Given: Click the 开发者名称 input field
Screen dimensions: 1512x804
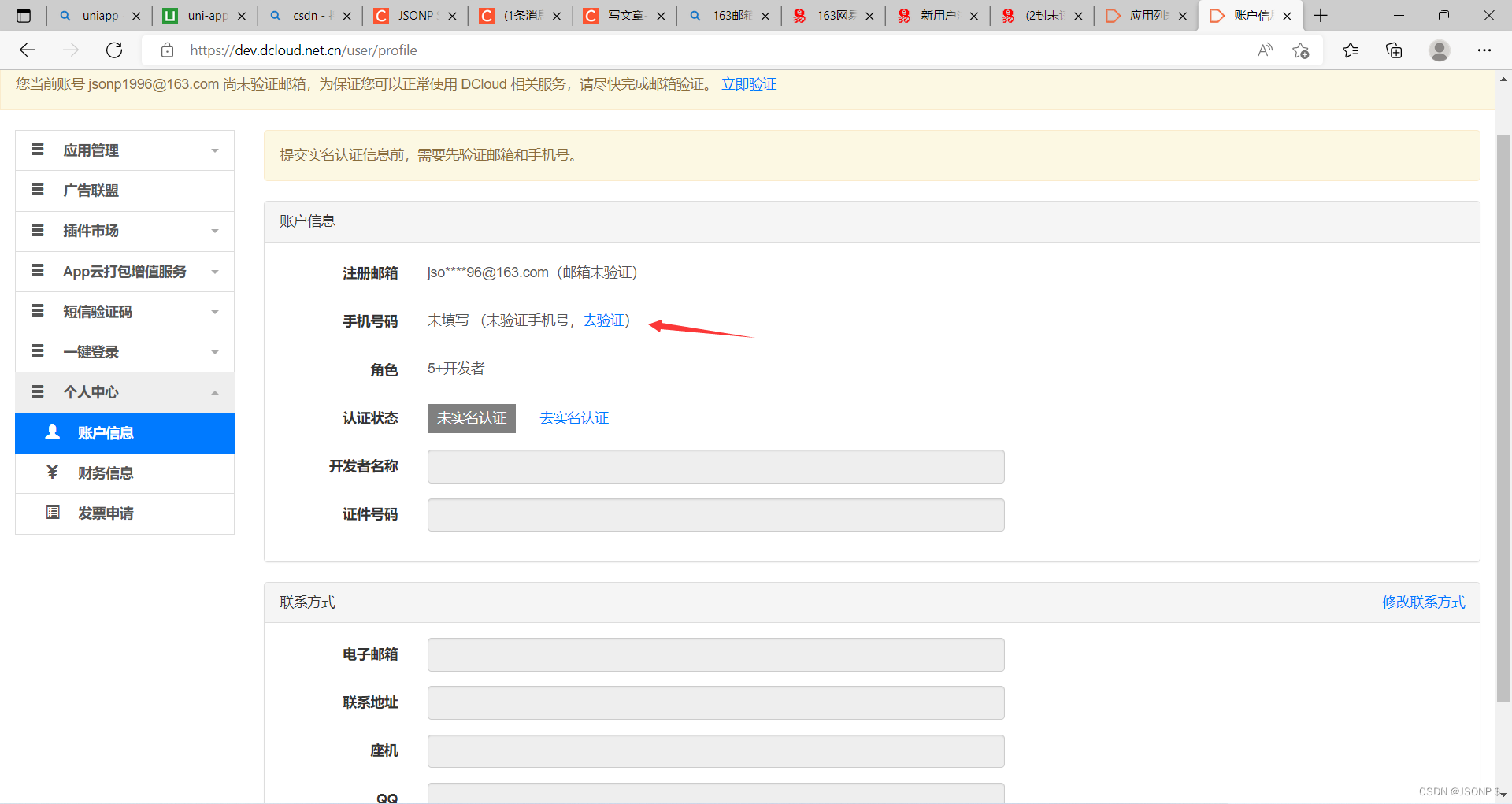Looking at the screenshot, I should 716,467.
